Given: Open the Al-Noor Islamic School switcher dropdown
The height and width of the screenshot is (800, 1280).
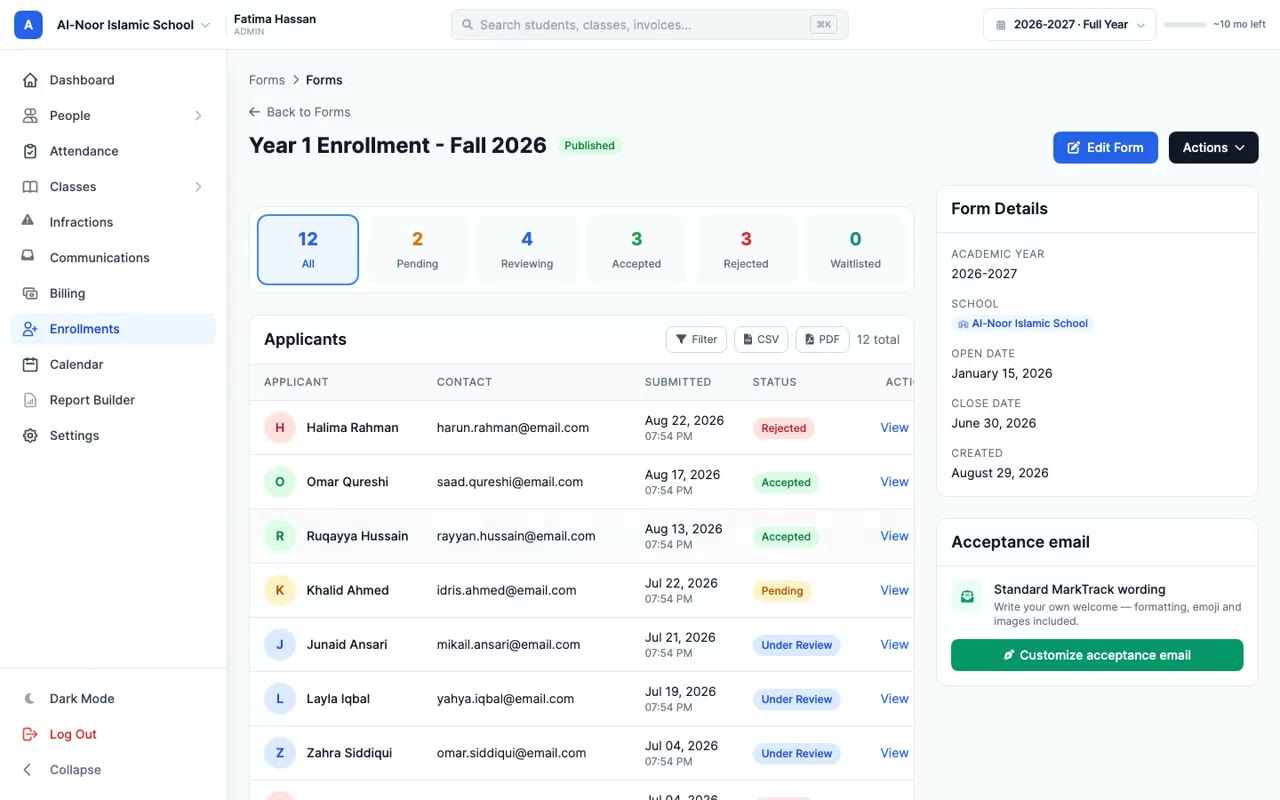Looking at the screenshot, I should click(x=133, y=25).
